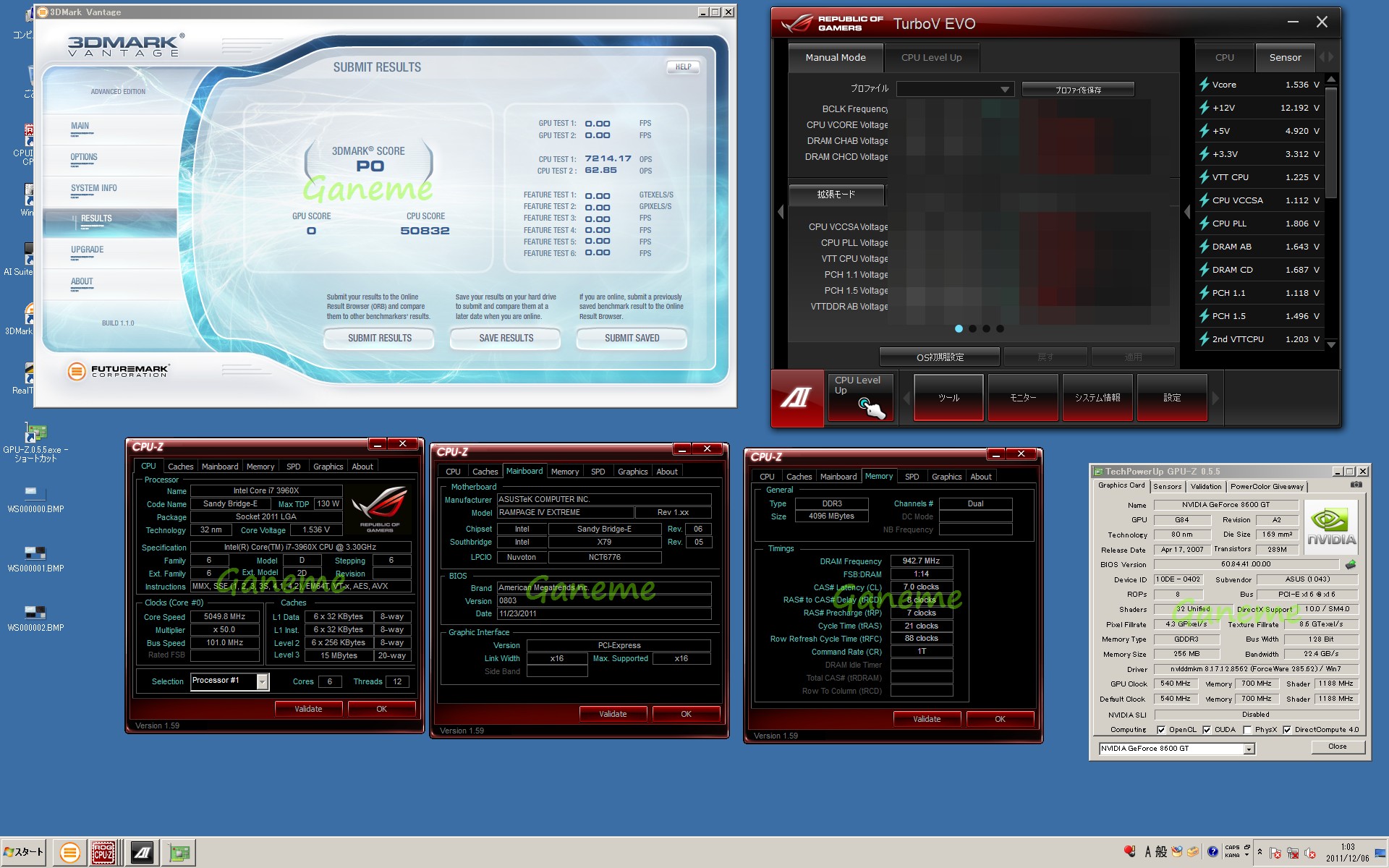1389x868 pixels.
Task: Open the ROG CPU-Z taskbar icon
Action: click(x=103, y=853)
